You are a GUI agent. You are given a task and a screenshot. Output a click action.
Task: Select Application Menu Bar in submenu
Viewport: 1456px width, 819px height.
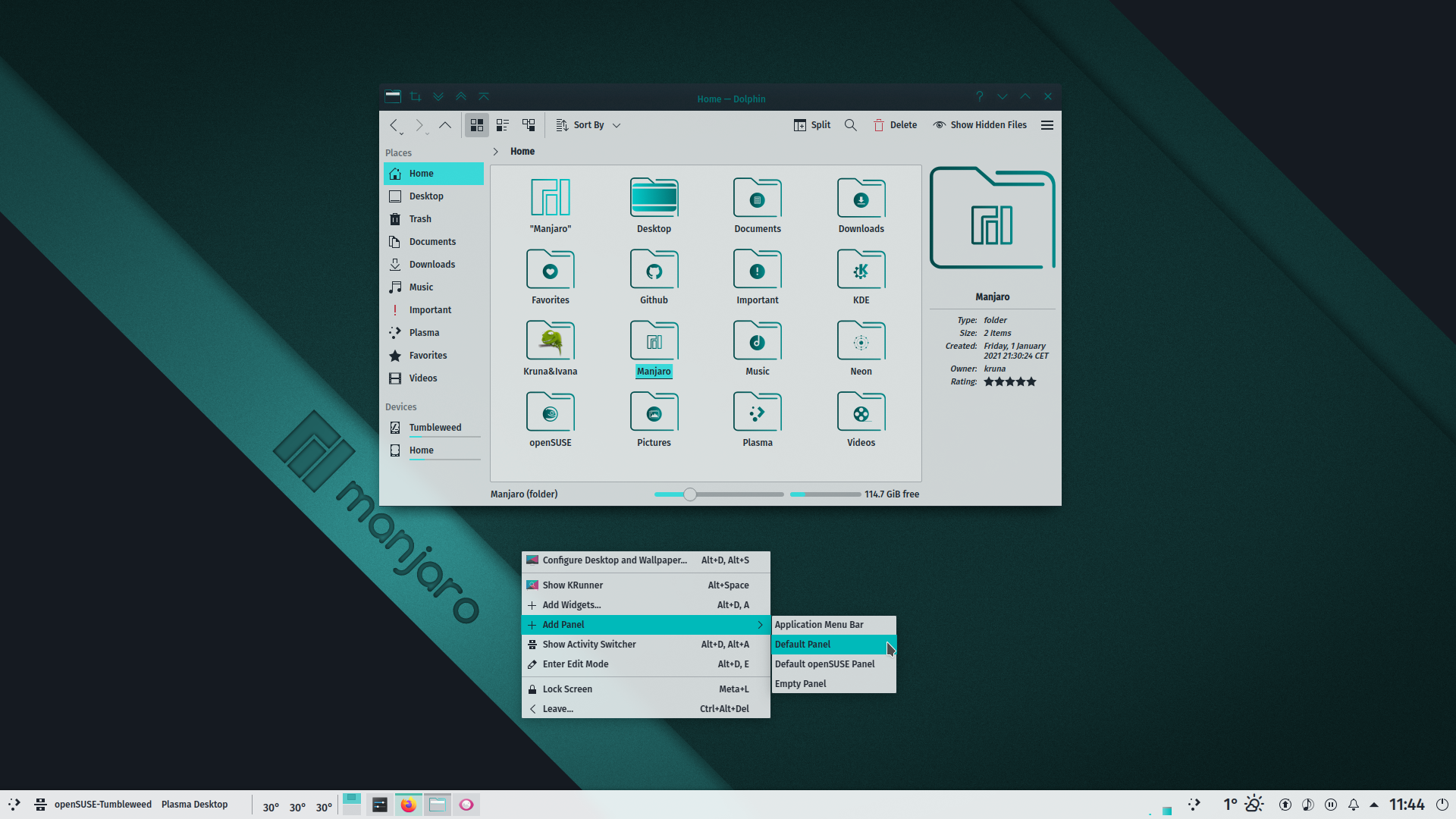(x=834, y=625)
